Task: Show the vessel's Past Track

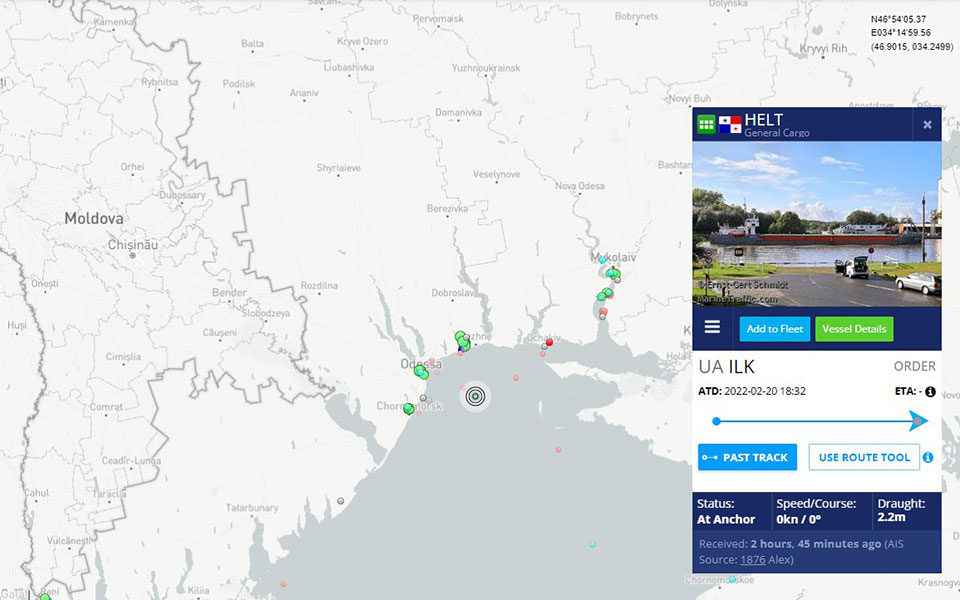Action: pos(747,457)
